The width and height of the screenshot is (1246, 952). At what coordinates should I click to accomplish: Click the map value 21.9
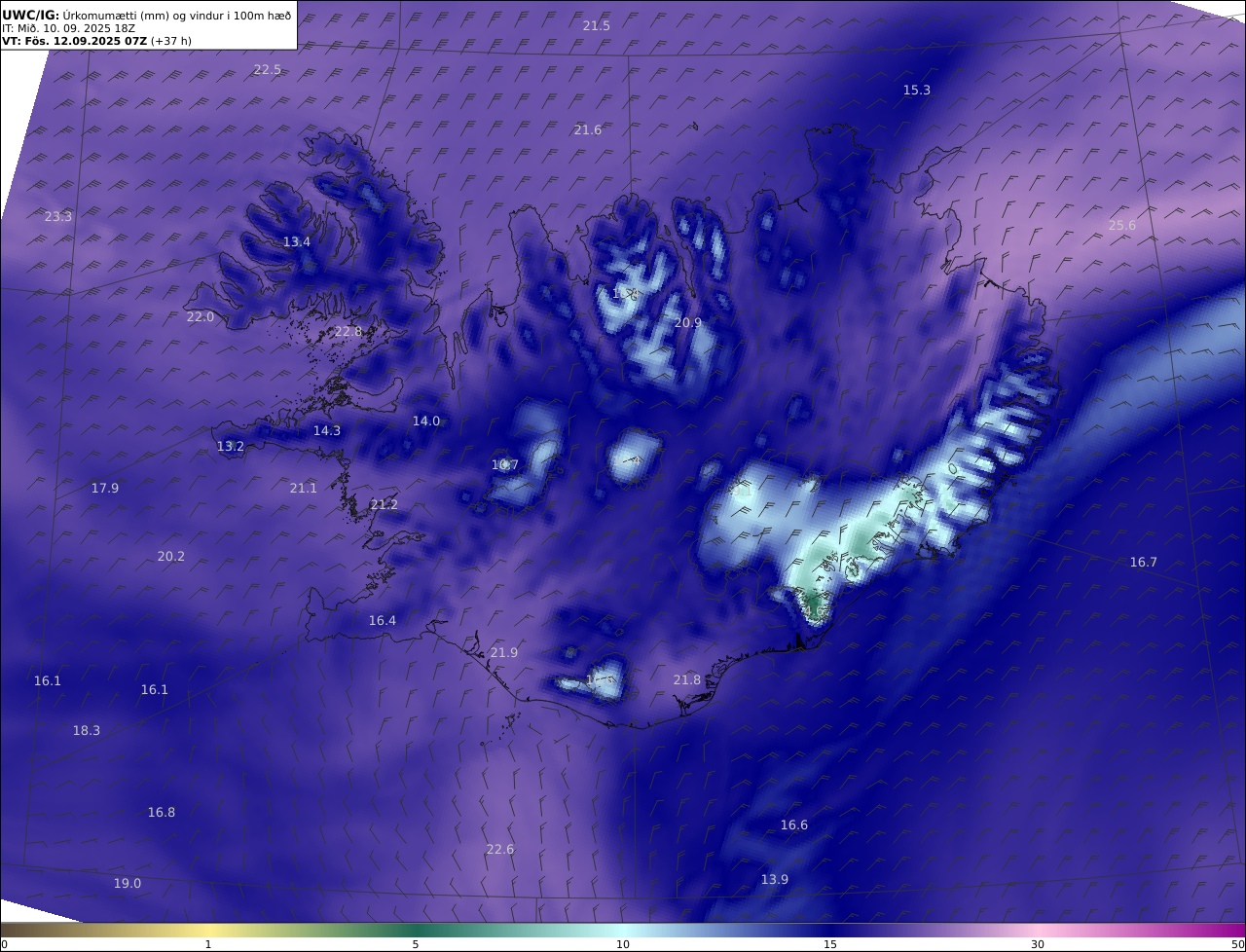[504, 652]
